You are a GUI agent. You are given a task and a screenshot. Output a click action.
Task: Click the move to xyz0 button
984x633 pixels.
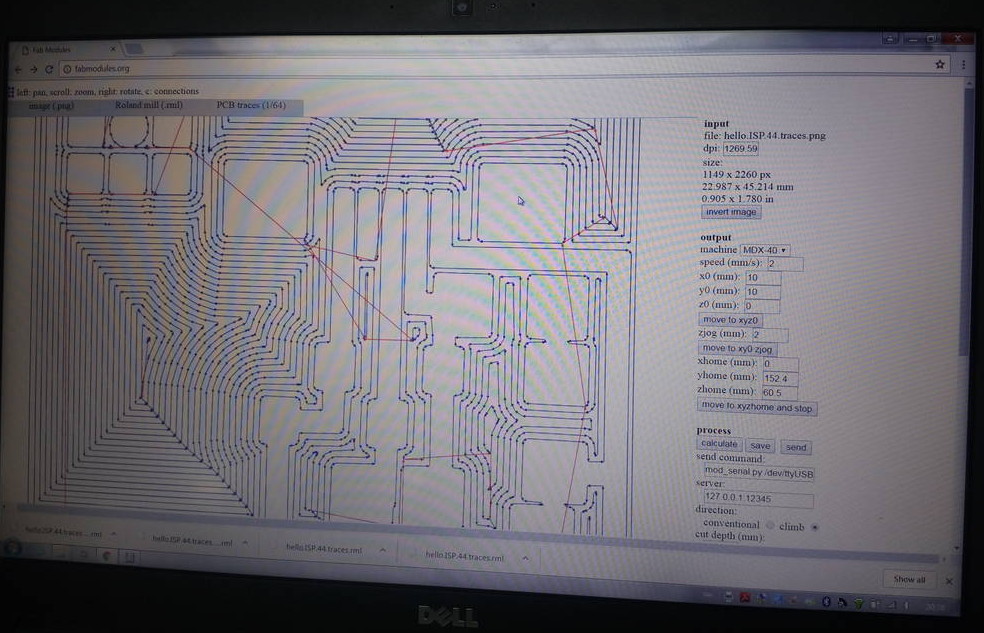pos(730,320)
